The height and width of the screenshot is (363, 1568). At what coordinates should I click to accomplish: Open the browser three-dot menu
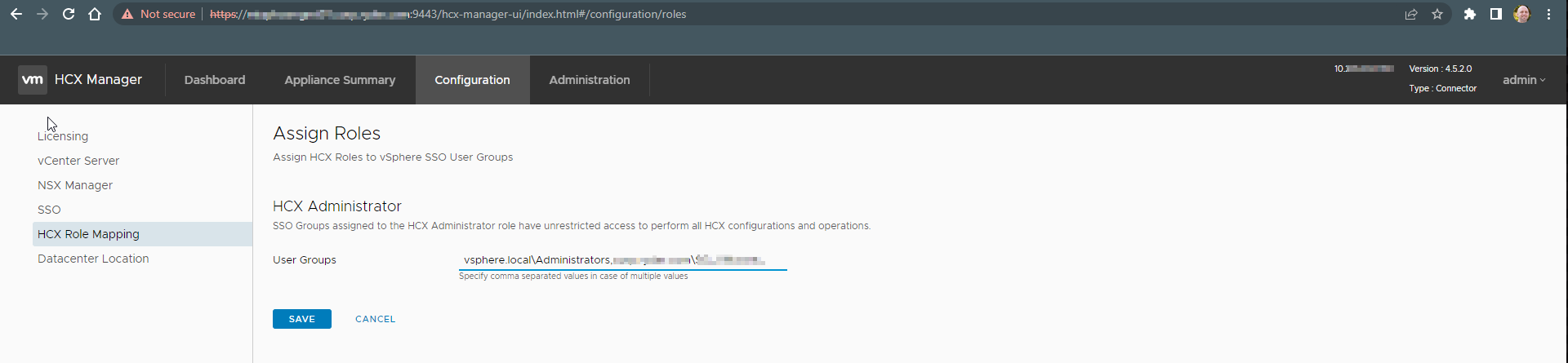point(1548,14)
